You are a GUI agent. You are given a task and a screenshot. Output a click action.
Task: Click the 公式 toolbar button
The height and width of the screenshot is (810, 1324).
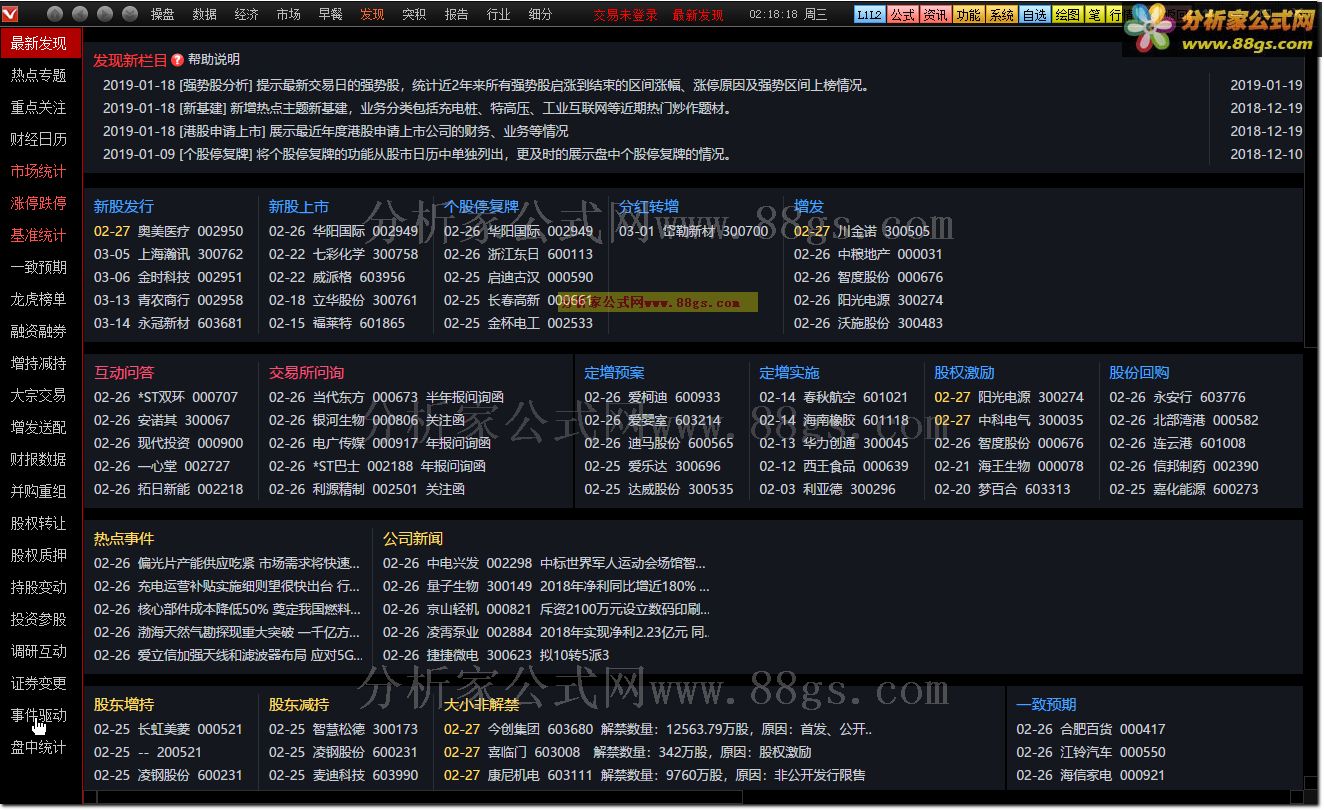coord(902,15)
